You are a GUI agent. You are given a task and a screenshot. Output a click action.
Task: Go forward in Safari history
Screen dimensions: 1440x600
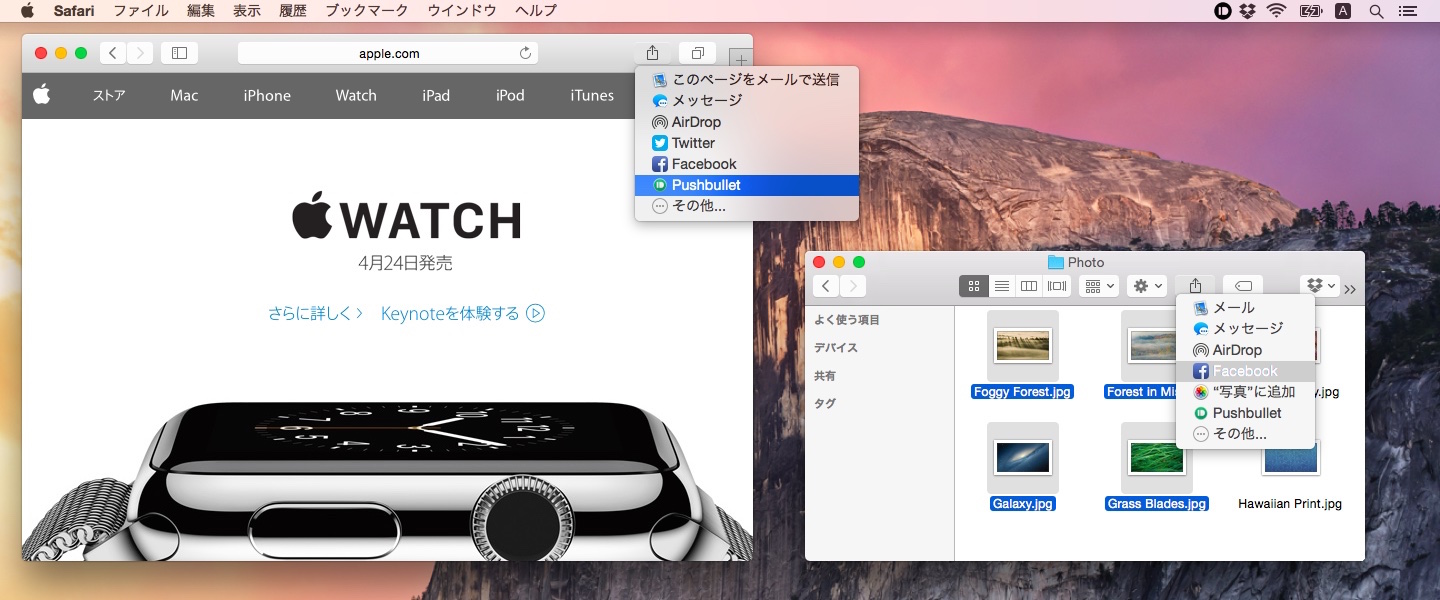(140, 53)
